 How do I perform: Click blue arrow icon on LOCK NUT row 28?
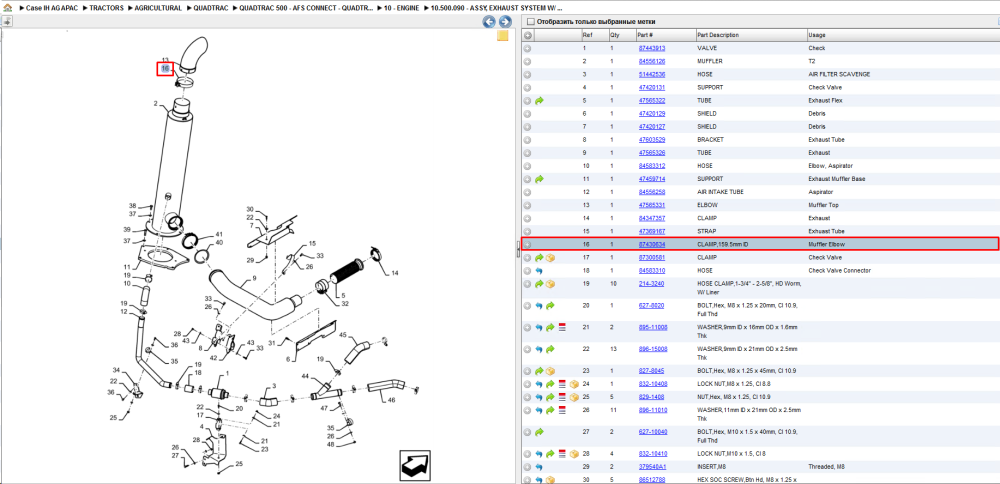click(540, 454)
